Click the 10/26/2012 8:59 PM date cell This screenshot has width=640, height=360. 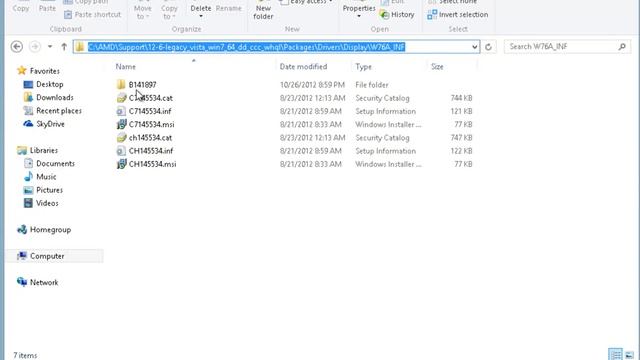tap(312, 85)
